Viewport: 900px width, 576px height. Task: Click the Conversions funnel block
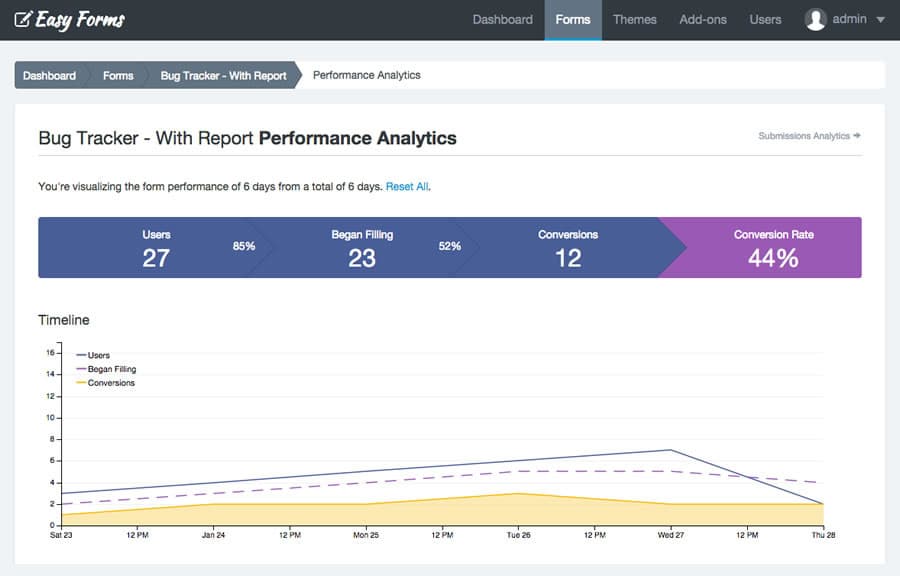tap(567, 248)
